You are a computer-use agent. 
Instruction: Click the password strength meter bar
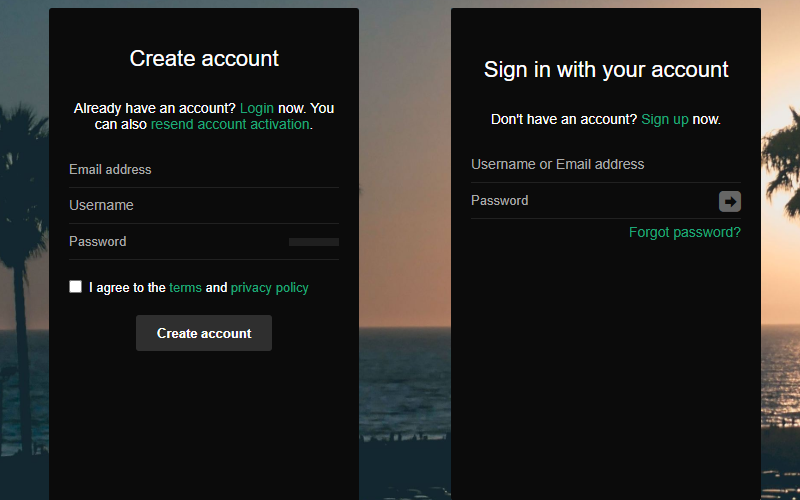pyautogui.click(x=313, y=242)
